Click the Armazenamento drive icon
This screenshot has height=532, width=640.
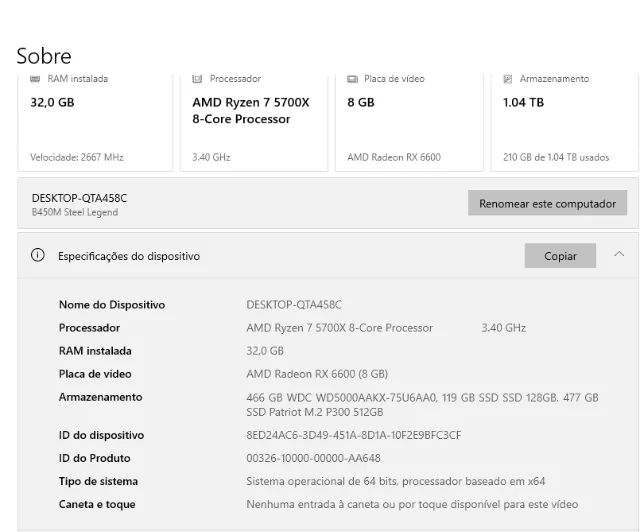[x=507, y=79]
